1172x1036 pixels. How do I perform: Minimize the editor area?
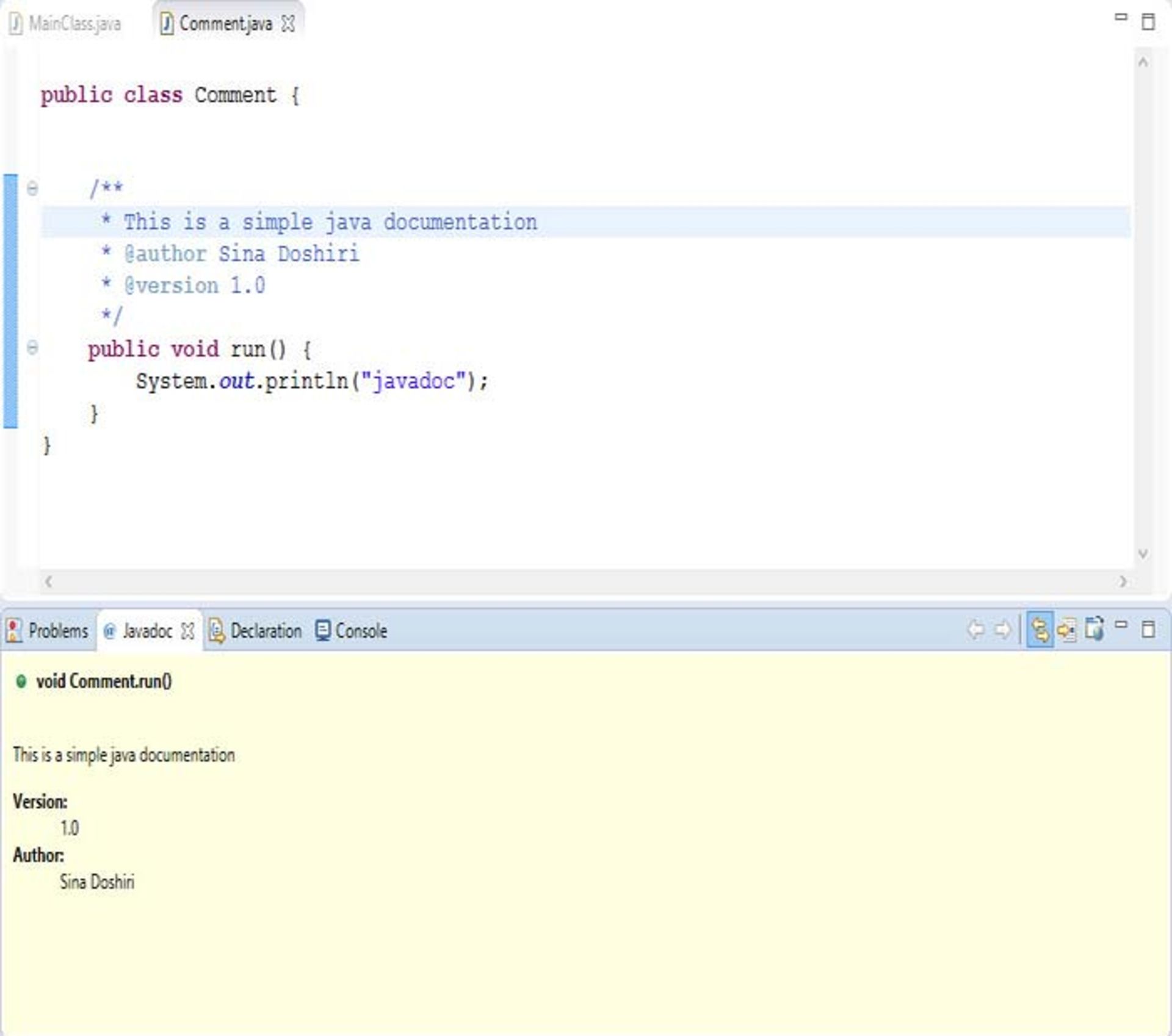tap(1121, 17)
